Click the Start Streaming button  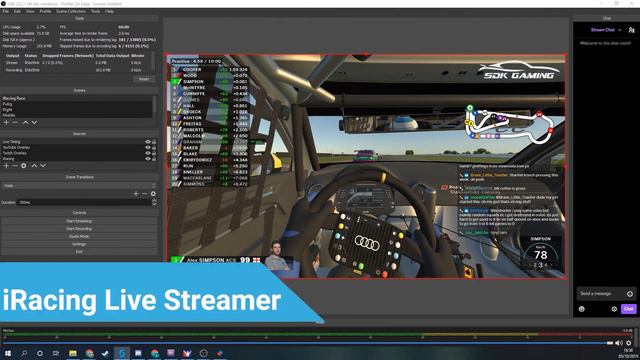tap(79, 221)
